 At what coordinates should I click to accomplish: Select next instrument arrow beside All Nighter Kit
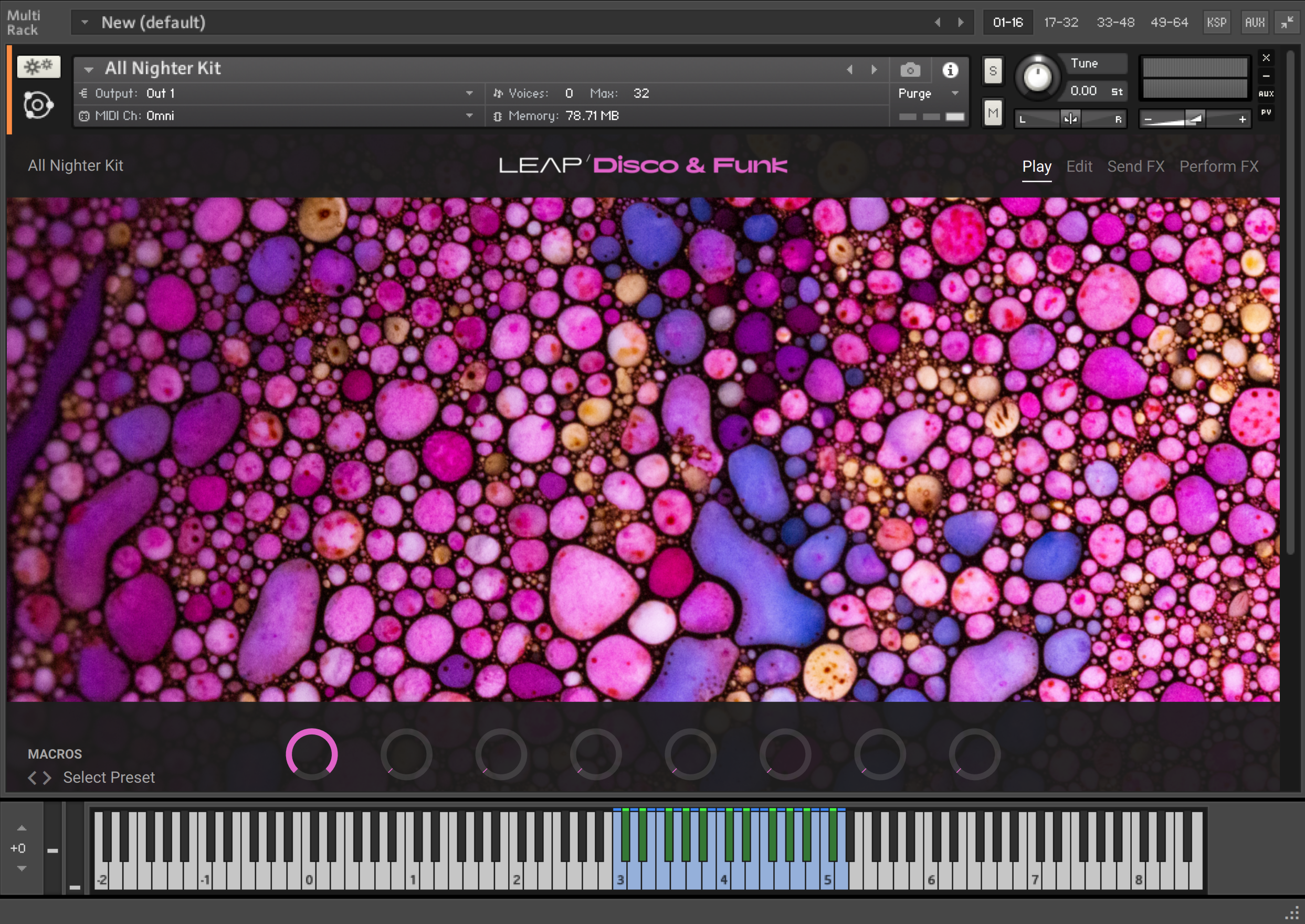point(875,69)
